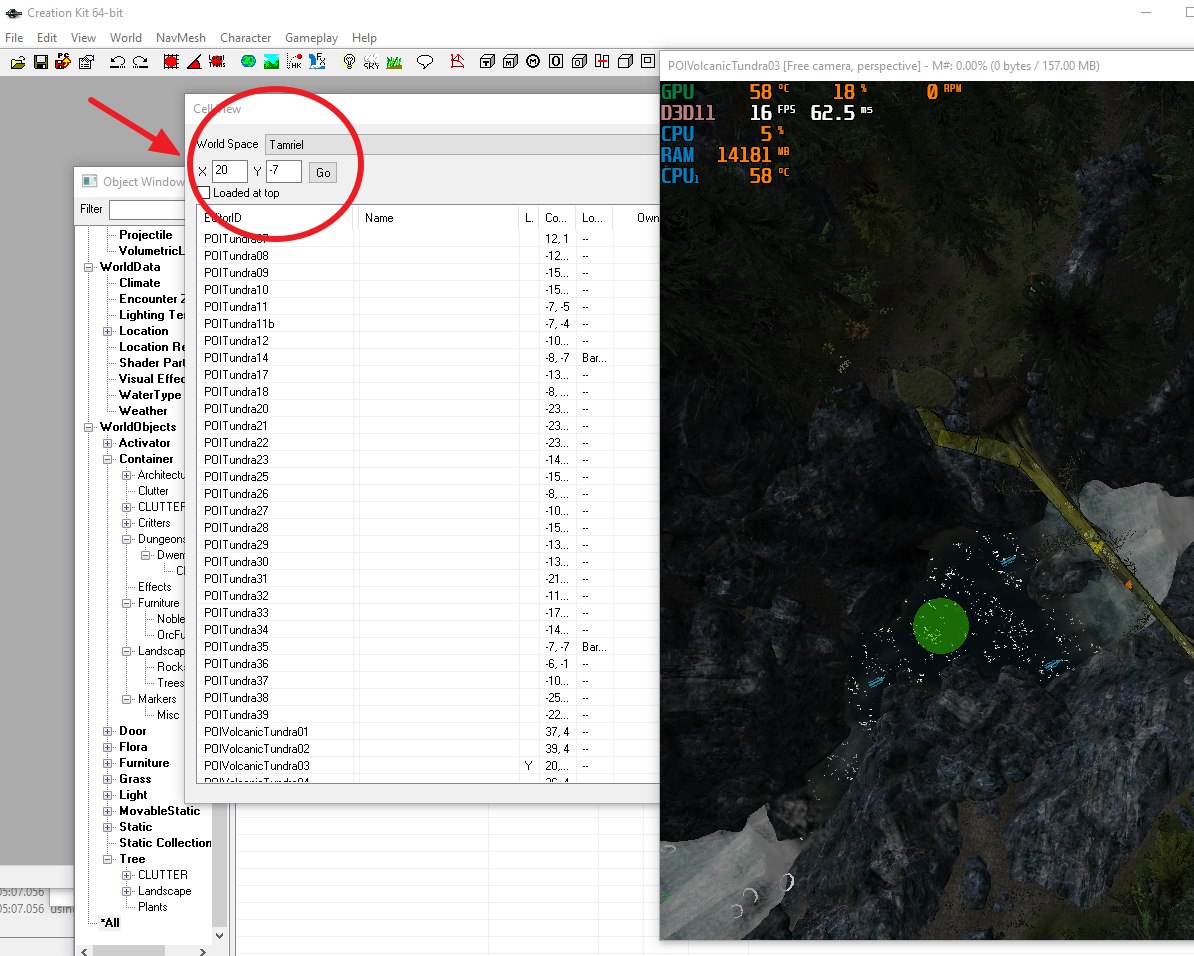The width and height of the screenshot is (1194, 956).
Task: Collapse the Container tree node
Action: coord(109,459)
